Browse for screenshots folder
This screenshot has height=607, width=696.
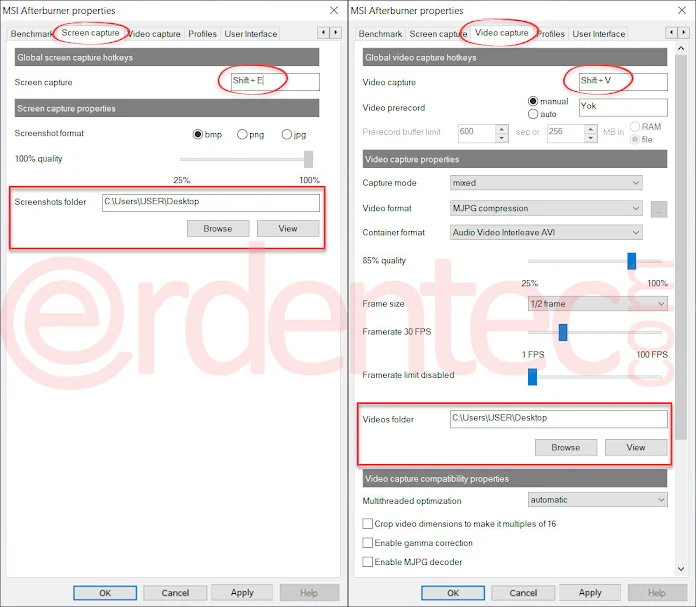point(218,229)
